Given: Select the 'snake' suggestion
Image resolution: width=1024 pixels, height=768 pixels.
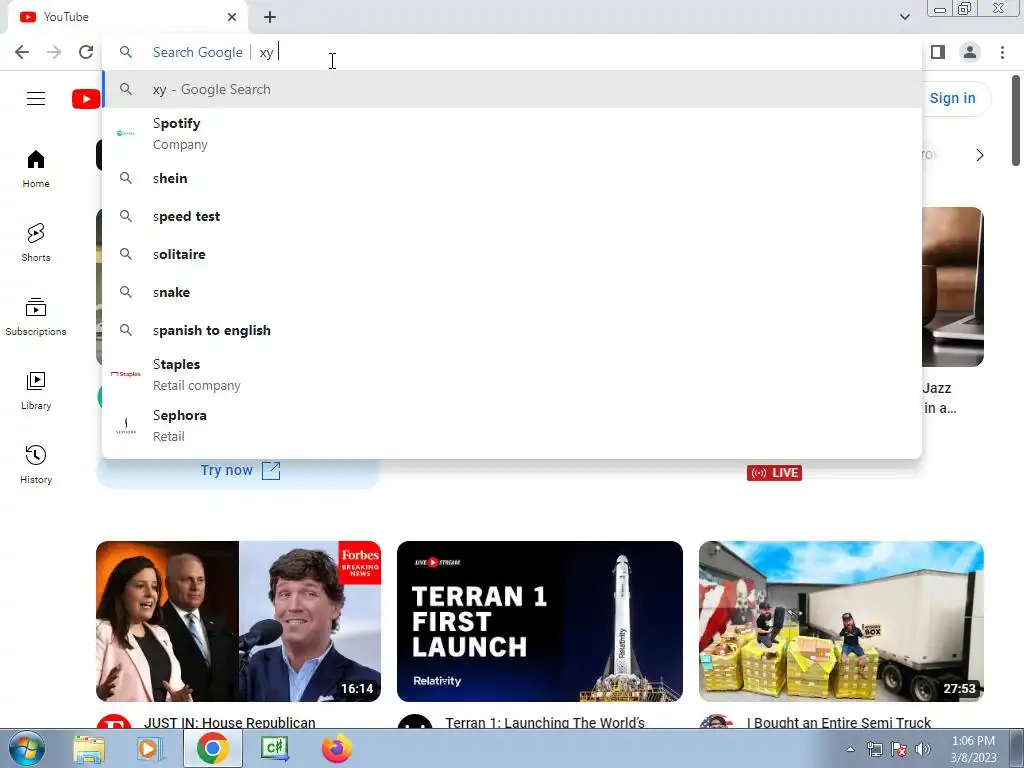Looking at the screenshot, I should point(512,292).
